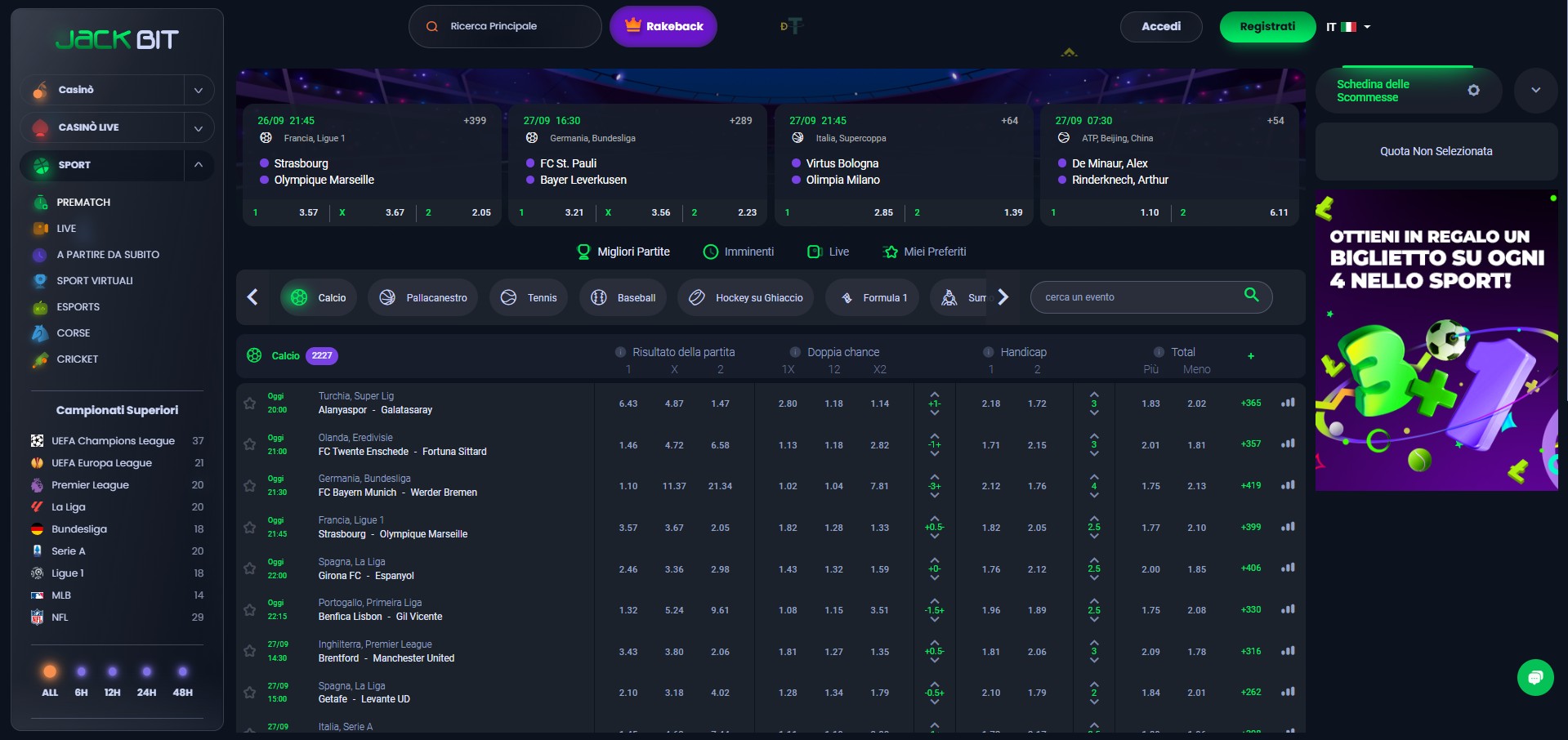Collapse the SPORT menu section
The height and width of the screenshot is (740, 1568).
pos(198,165)
